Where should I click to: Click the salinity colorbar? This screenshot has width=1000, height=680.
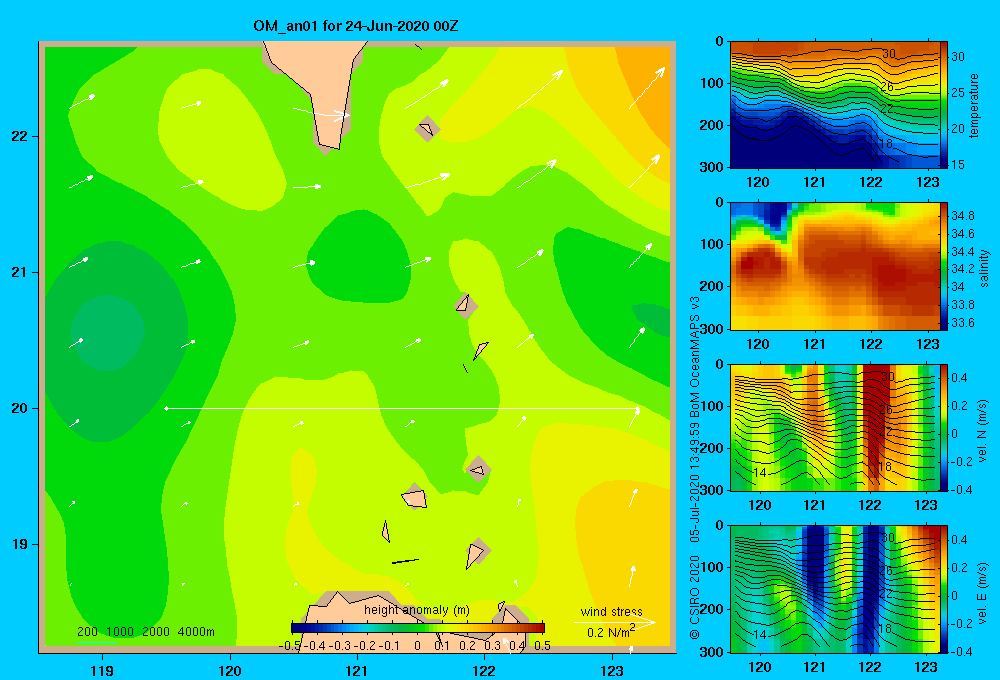pos(944,266)
